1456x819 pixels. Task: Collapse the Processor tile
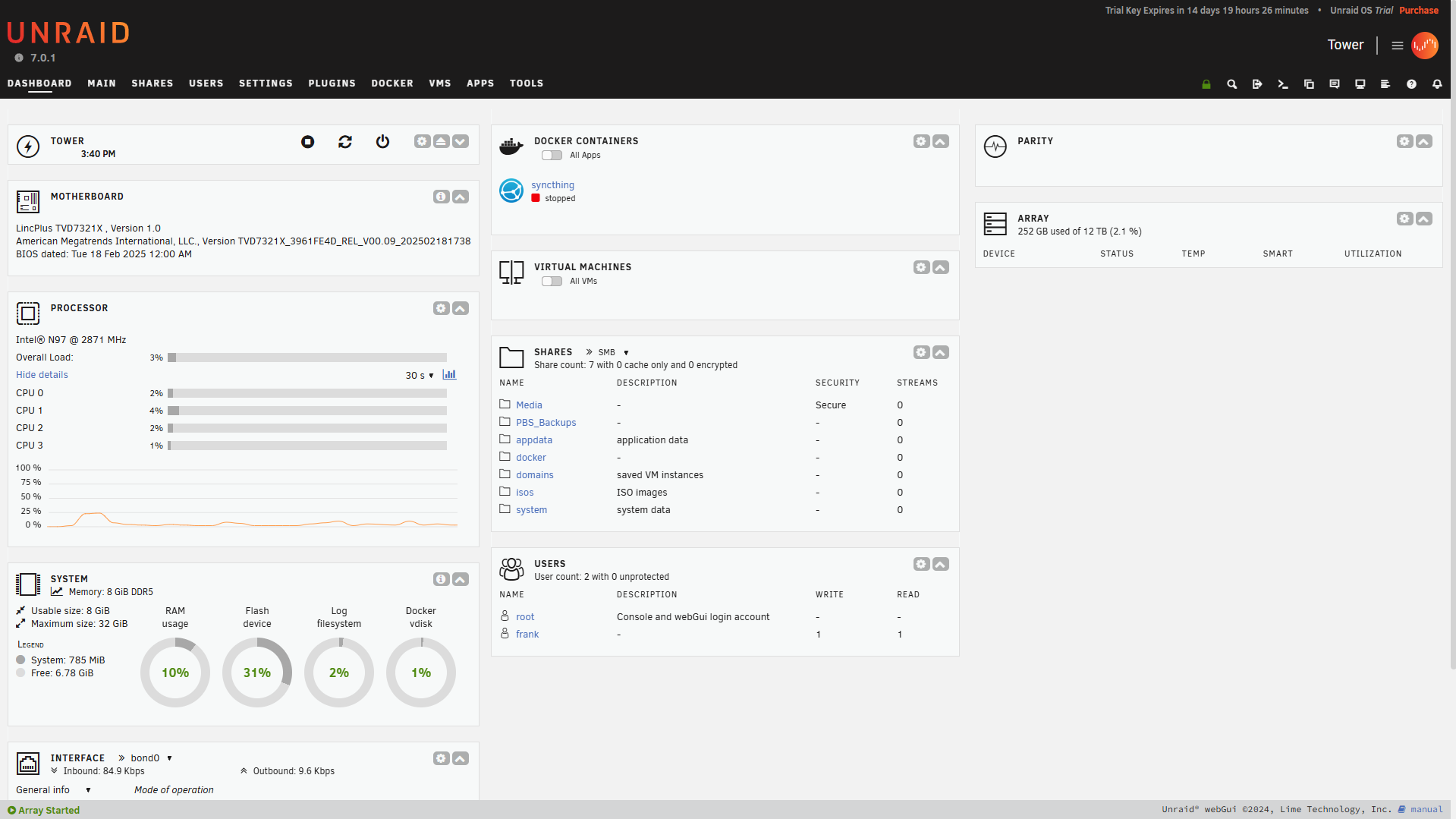[461, 308]
